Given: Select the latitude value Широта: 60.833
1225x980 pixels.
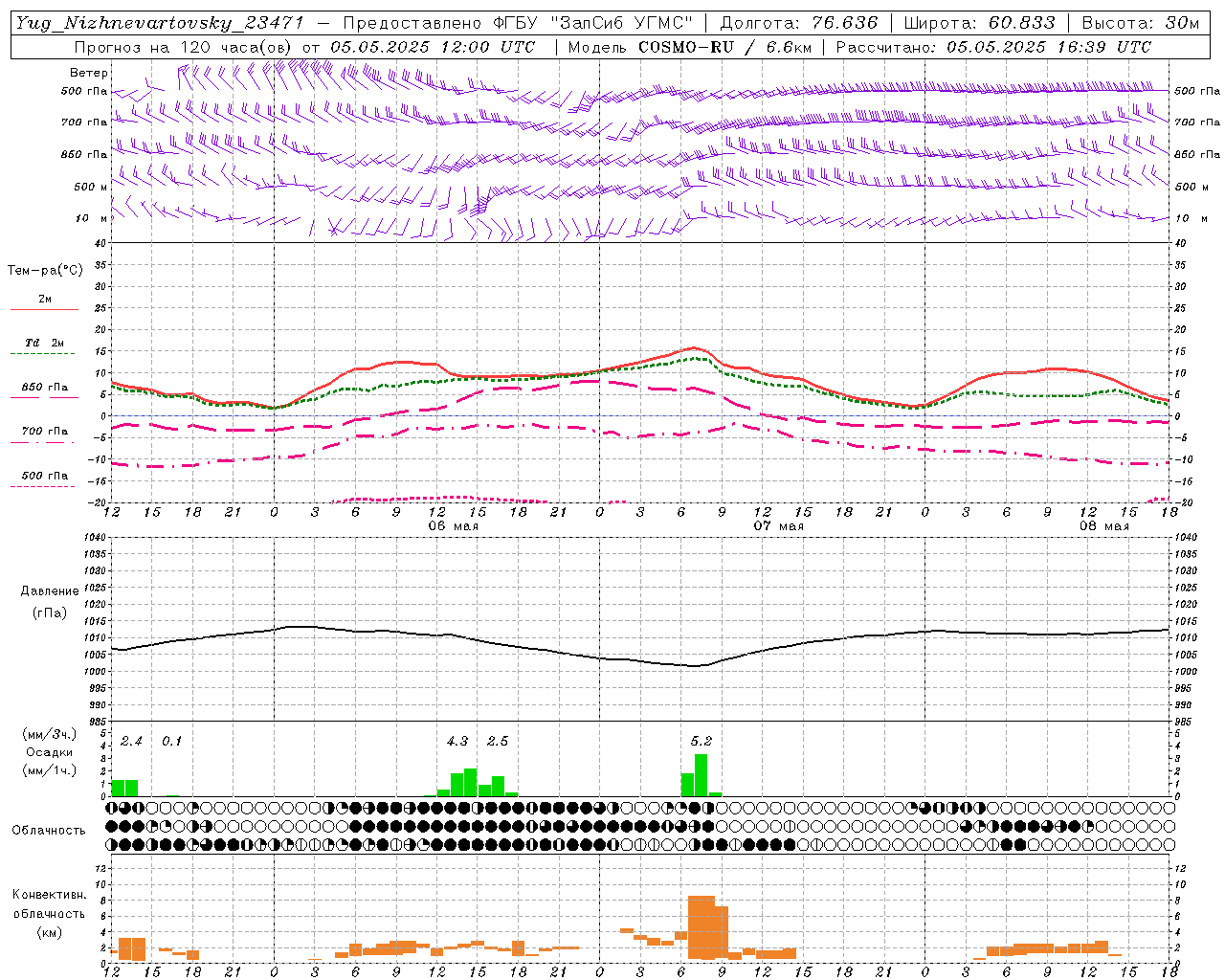Looking at the screenshot, I should pyautogui.click(x=979, y=23).
